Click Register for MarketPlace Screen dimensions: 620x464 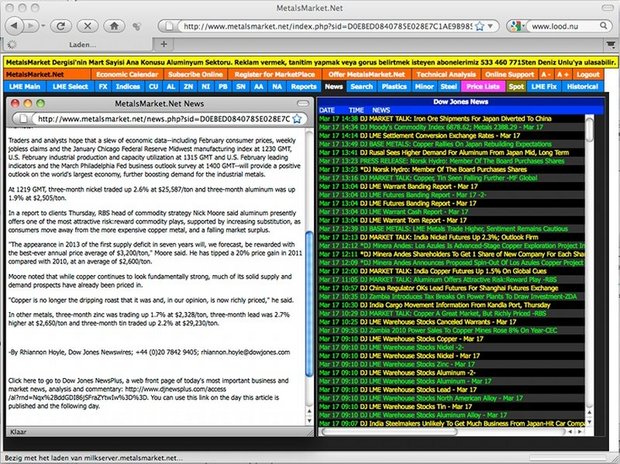[275, 74]
